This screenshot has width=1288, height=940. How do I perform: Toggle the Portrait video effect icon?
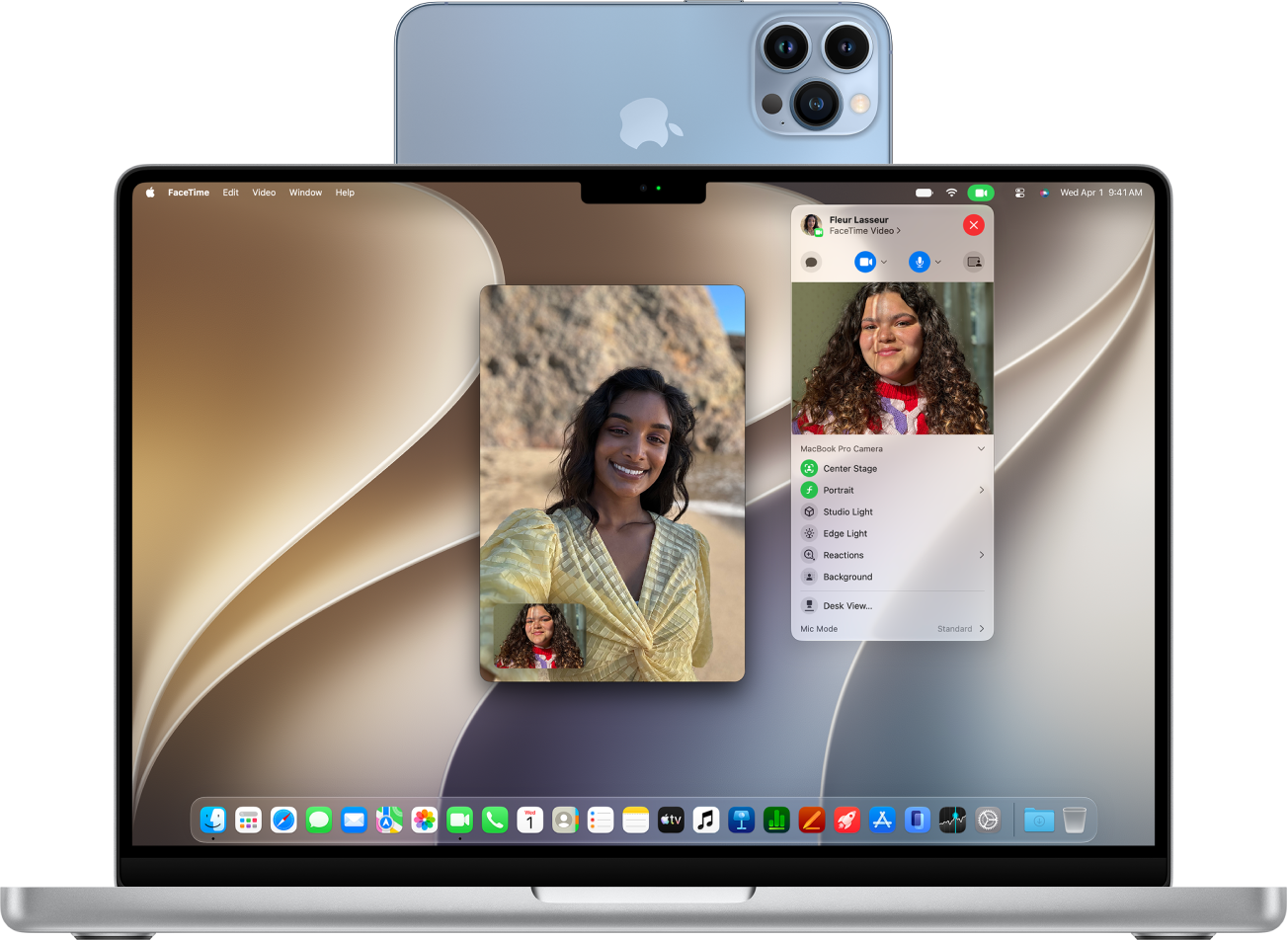tap(809, 490)
